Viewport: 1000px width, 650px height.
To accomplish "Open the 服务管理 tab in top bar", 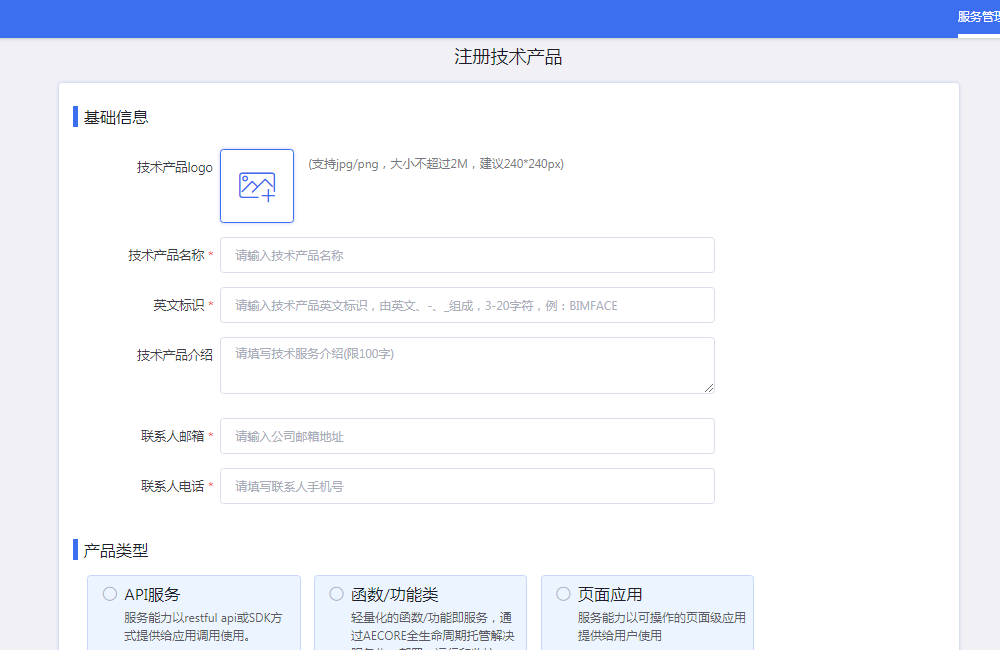I will point(979,17).
